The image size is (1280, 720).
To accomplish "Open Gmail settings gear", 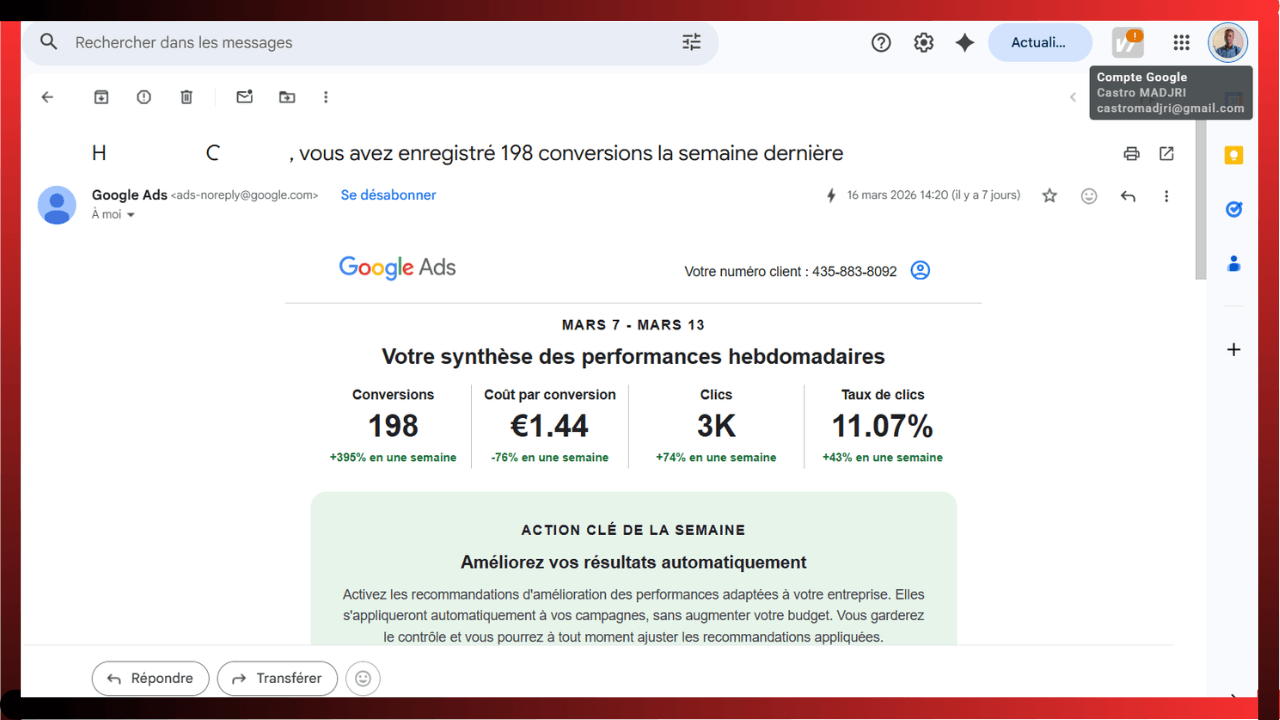I will pyautogui.click(x=923, y=42).
